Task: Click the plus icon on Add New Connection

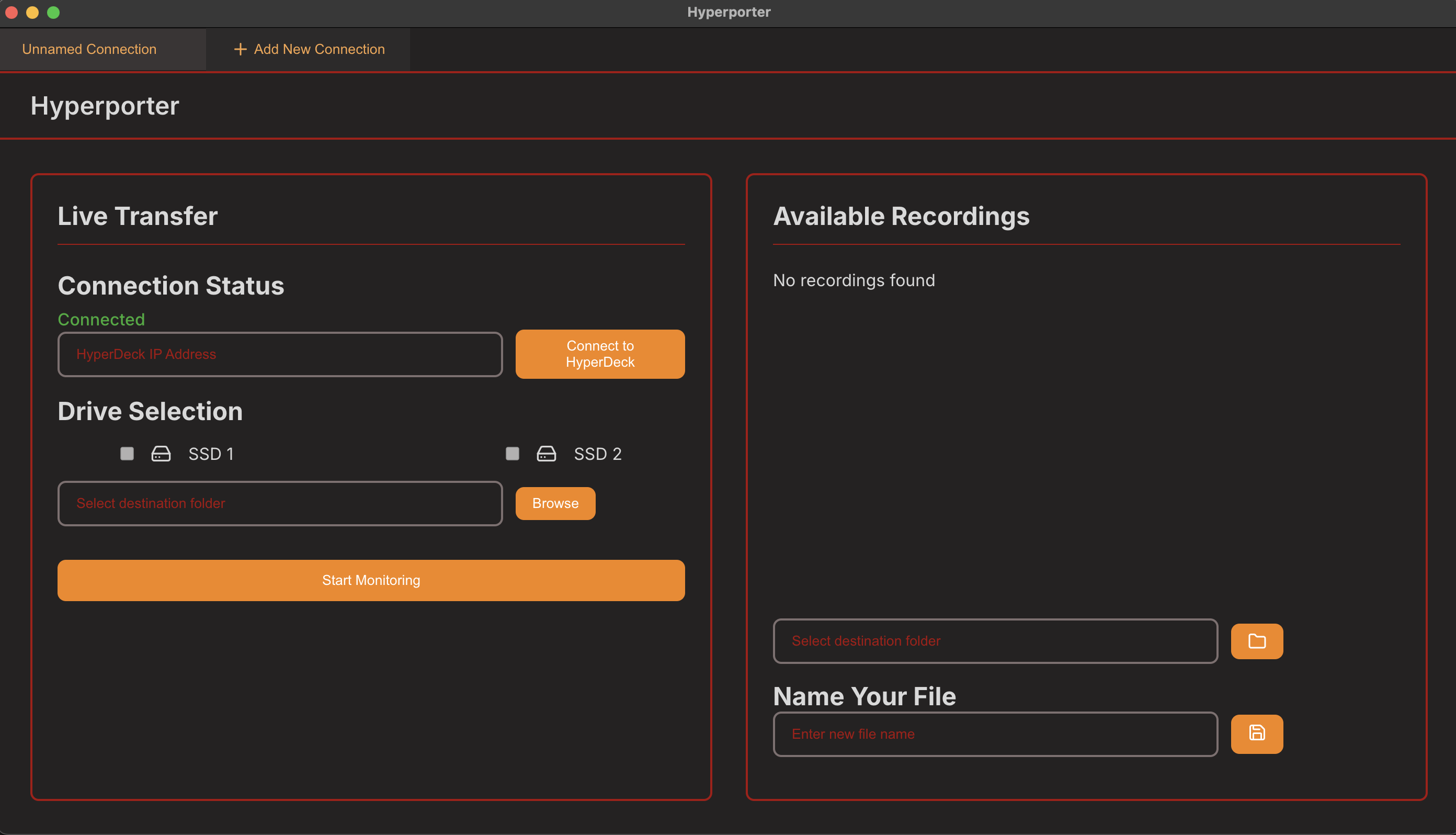Action: pyautogui.click(x=240, y=49)
